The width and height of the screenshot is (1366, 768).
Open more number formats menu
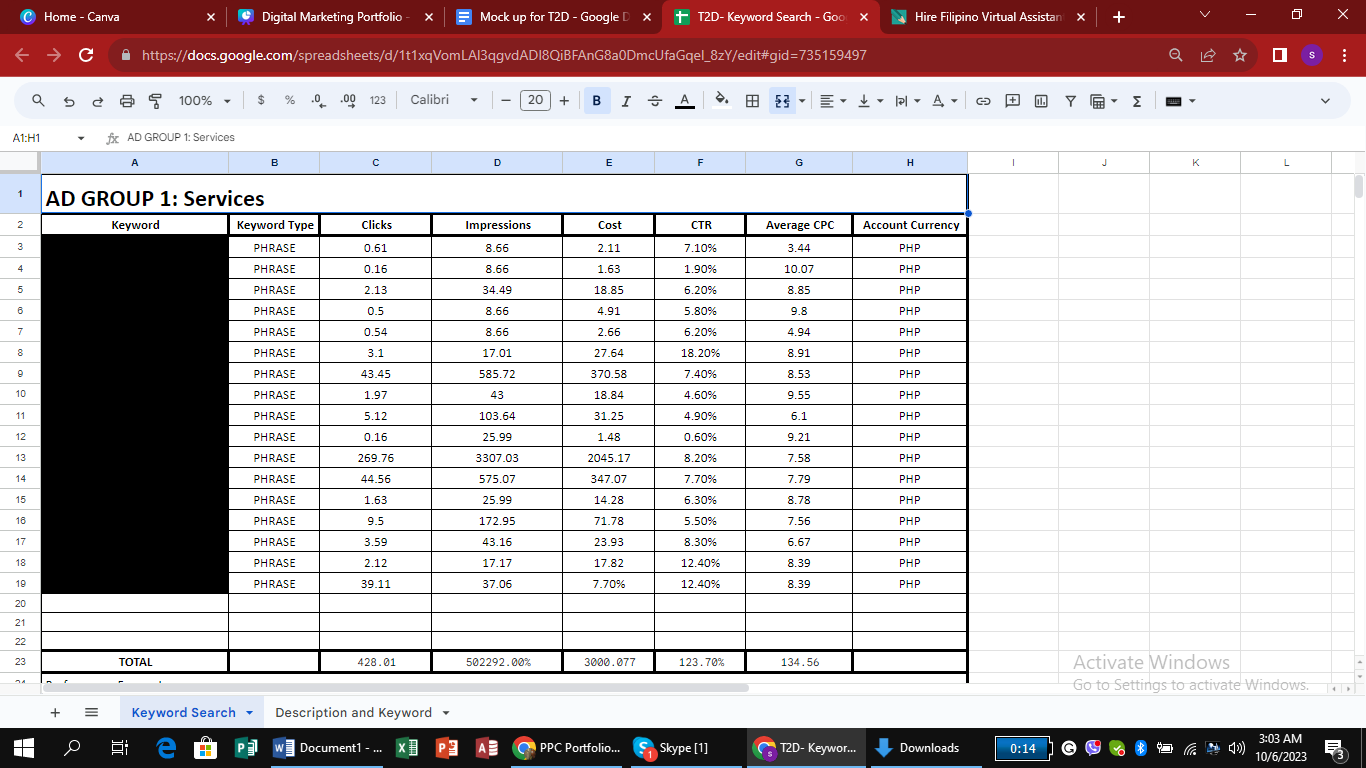[378, 101]
